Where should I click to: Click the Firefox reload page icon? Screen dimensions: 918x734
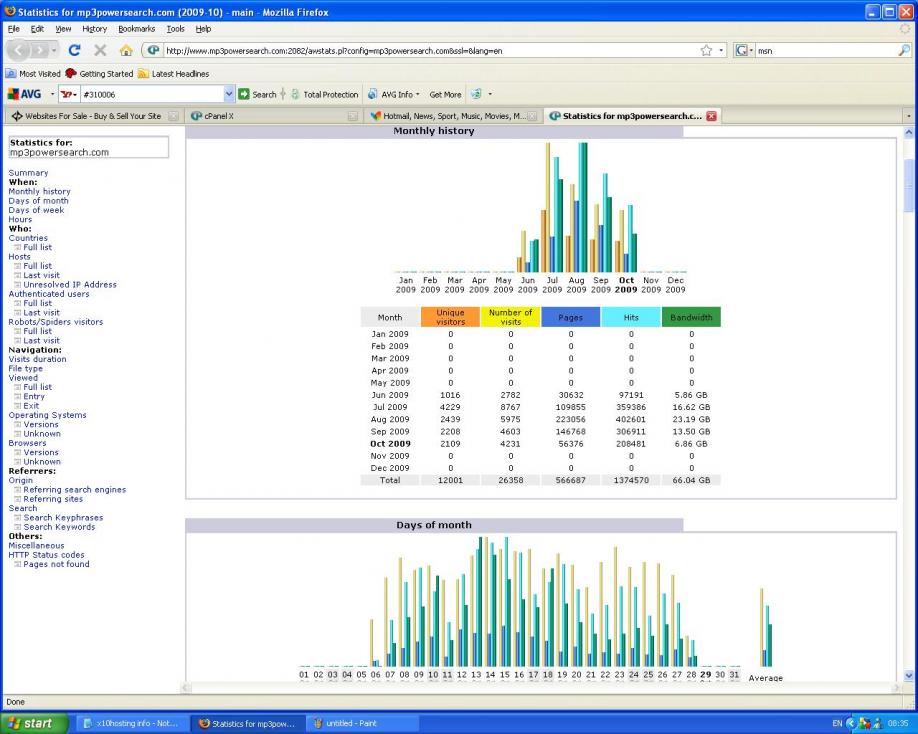[75, 51]
